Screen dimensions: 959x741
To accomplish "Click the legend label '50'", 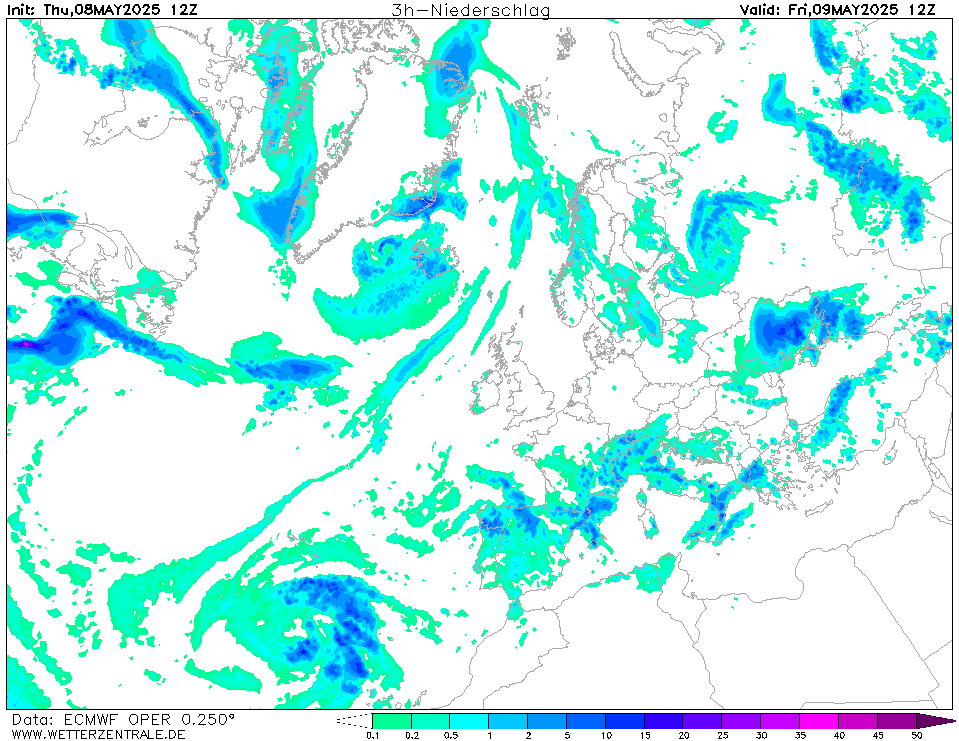I will click(916, 735).
